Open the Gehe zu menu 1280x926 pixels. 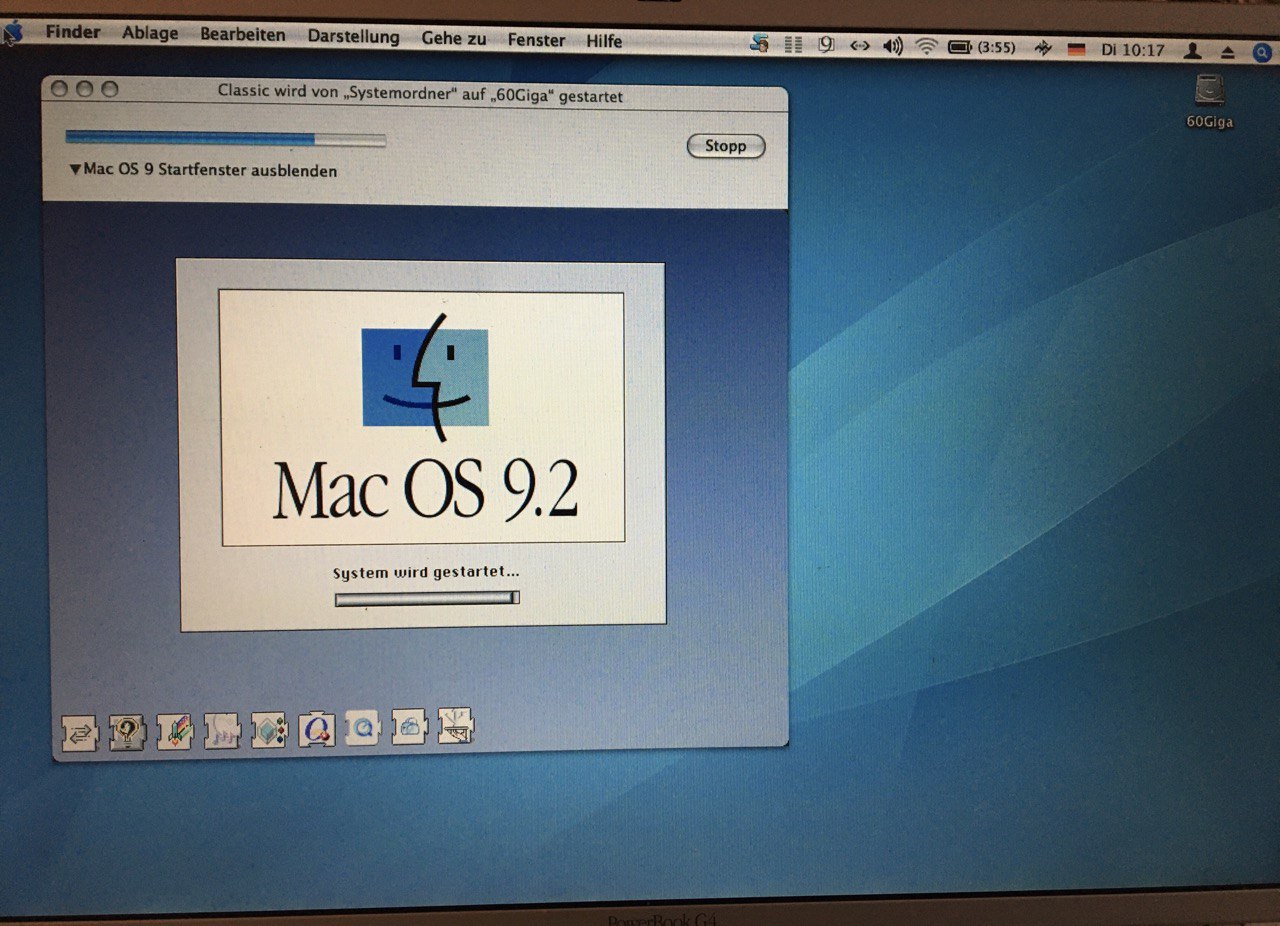point(453,39)
